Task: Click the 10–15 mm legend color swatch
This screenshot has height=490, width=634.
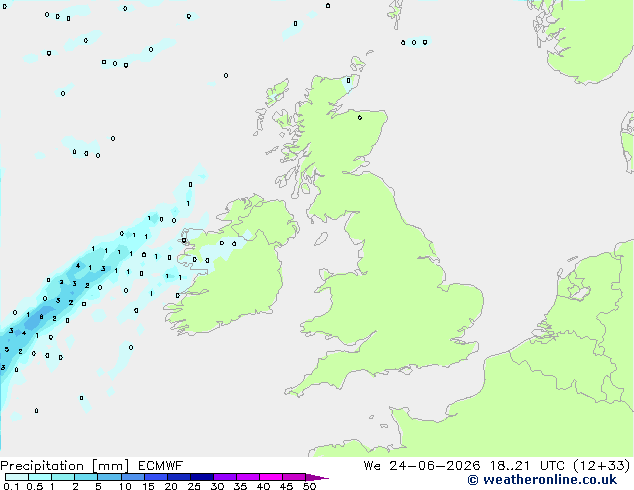Action: (132, 477)
